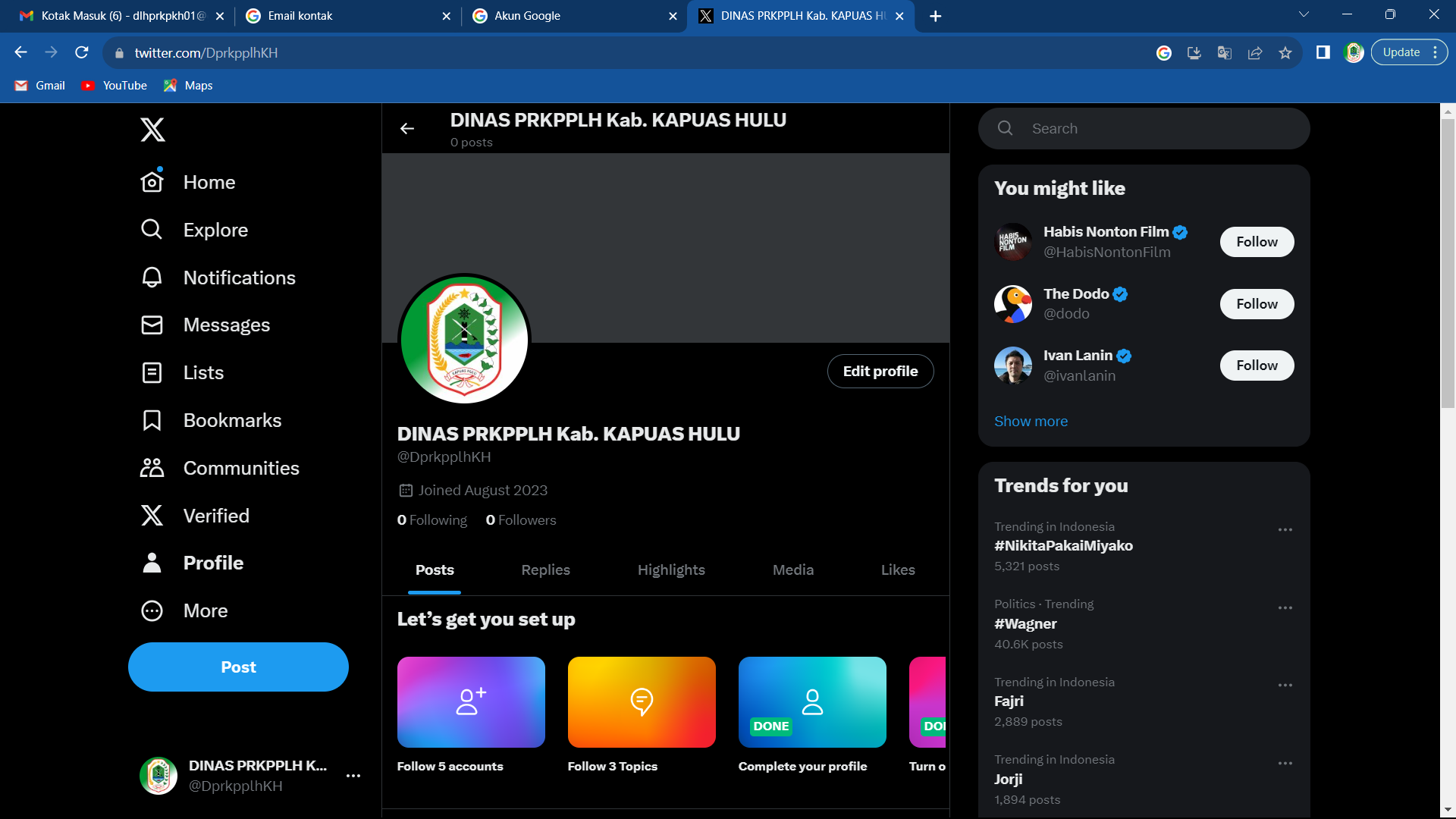Click the install app icon in the address bar
1456x819 pixels.
pyautogui.click(x=1194, y=52)
